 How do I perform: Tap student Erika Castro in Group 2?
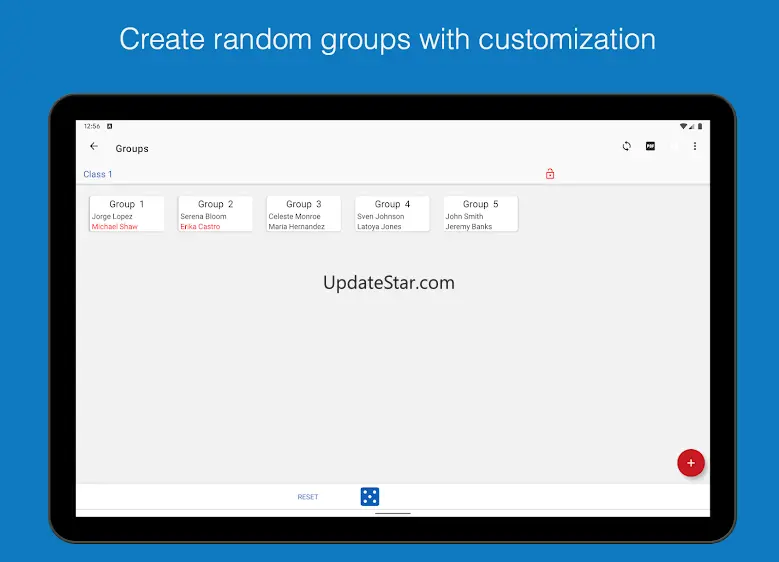[x=200, y=227]
